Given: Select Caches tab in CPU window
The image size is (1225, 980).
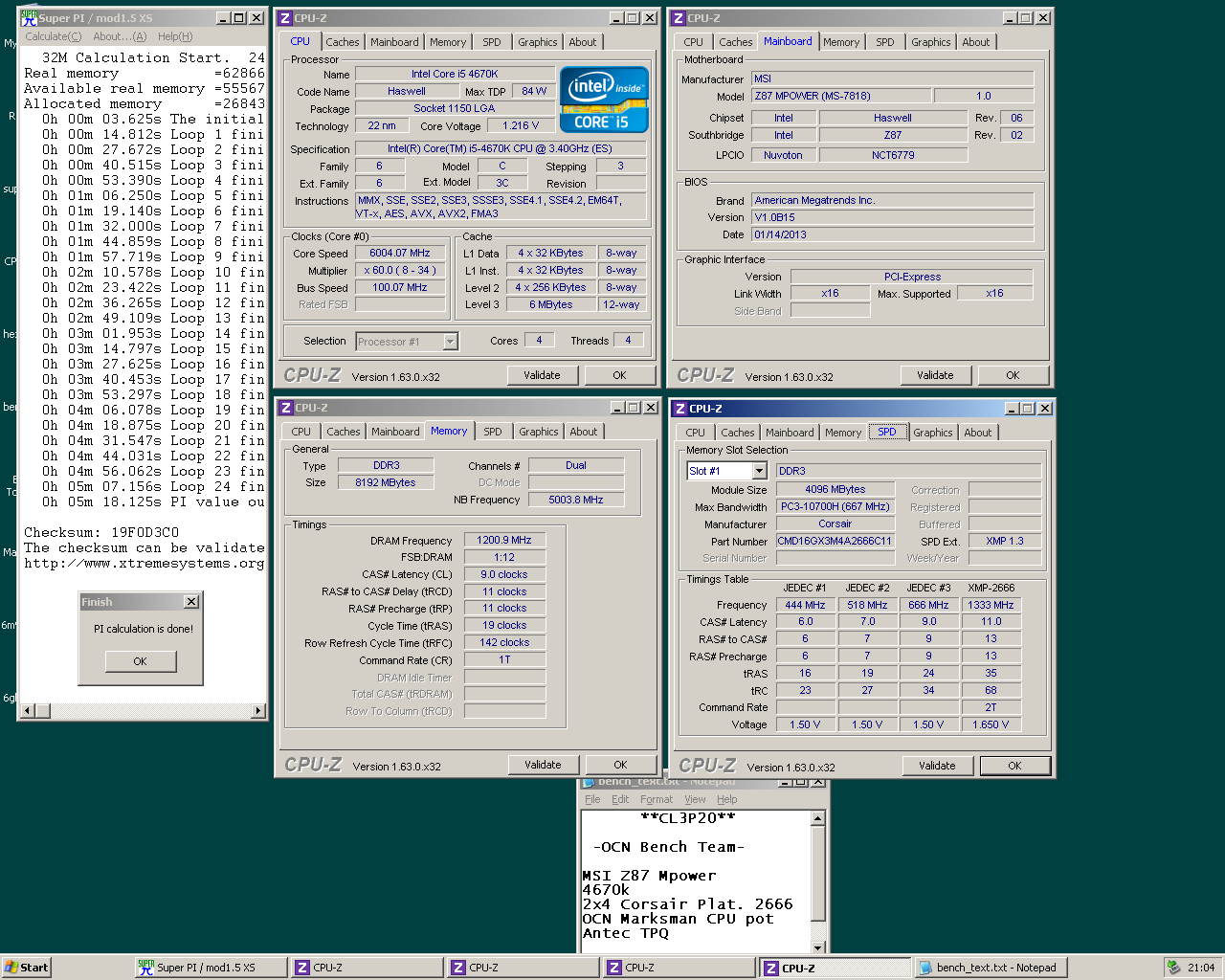Looking at the screenshot, I should (x=343, y=42).
